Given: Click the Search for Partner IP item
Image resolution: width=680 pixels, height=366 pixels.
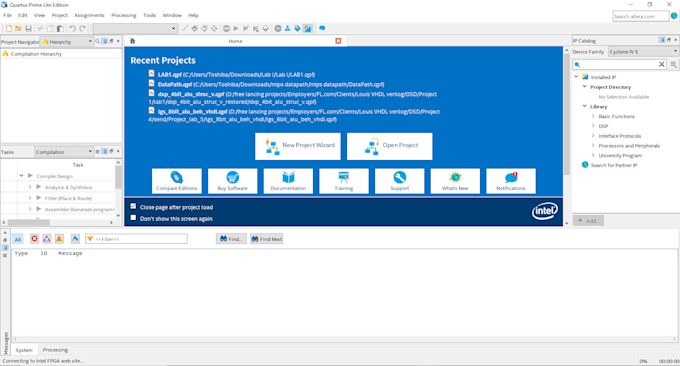Looking at the screenshot, I should coord(613,165).
